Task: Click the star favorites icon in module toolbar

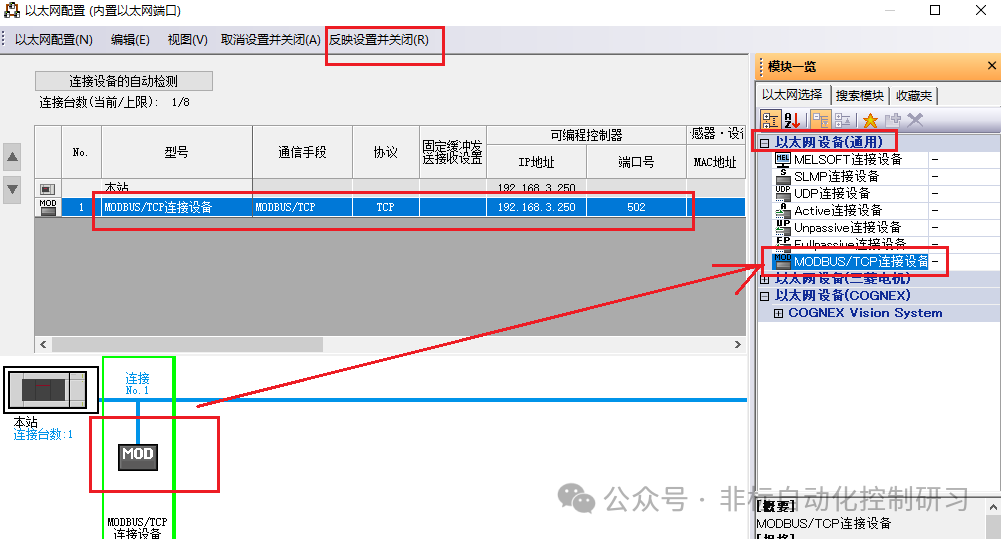Action: pyautogui.click(x=870, y=119)
